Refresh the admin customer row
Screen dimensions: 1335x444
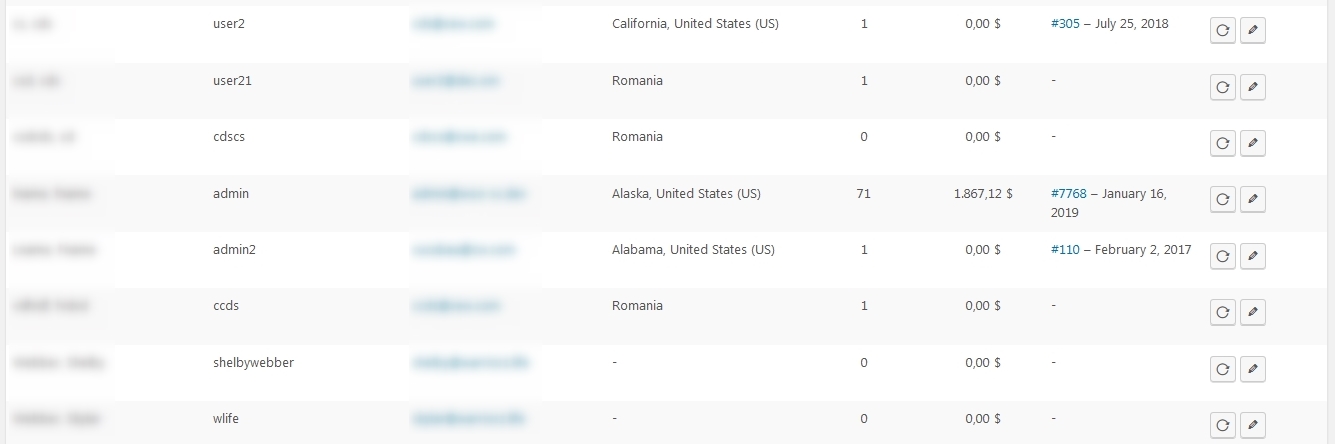pos(1222,200)
